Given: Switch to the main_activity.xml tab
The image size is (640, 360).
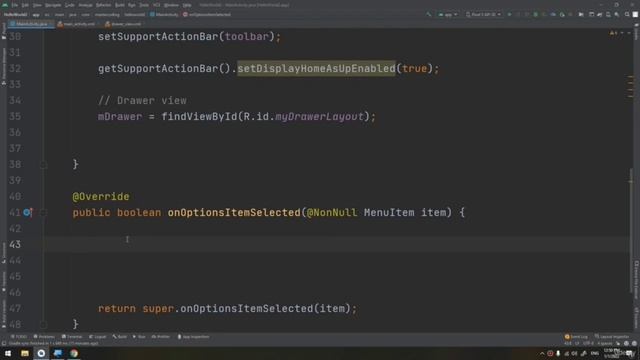Looking at the screenshot, I should [x=76, y=24].
